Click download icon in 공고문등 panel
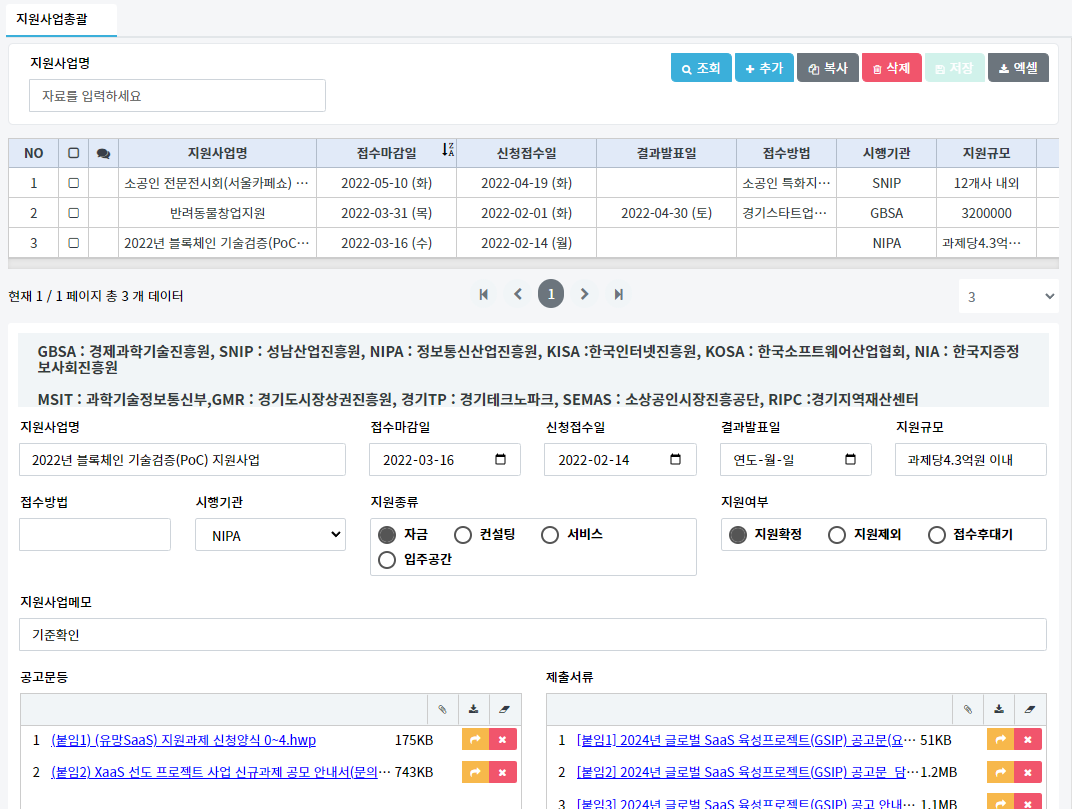Screen dimensions: 1072x809 [x=474, y=710]
